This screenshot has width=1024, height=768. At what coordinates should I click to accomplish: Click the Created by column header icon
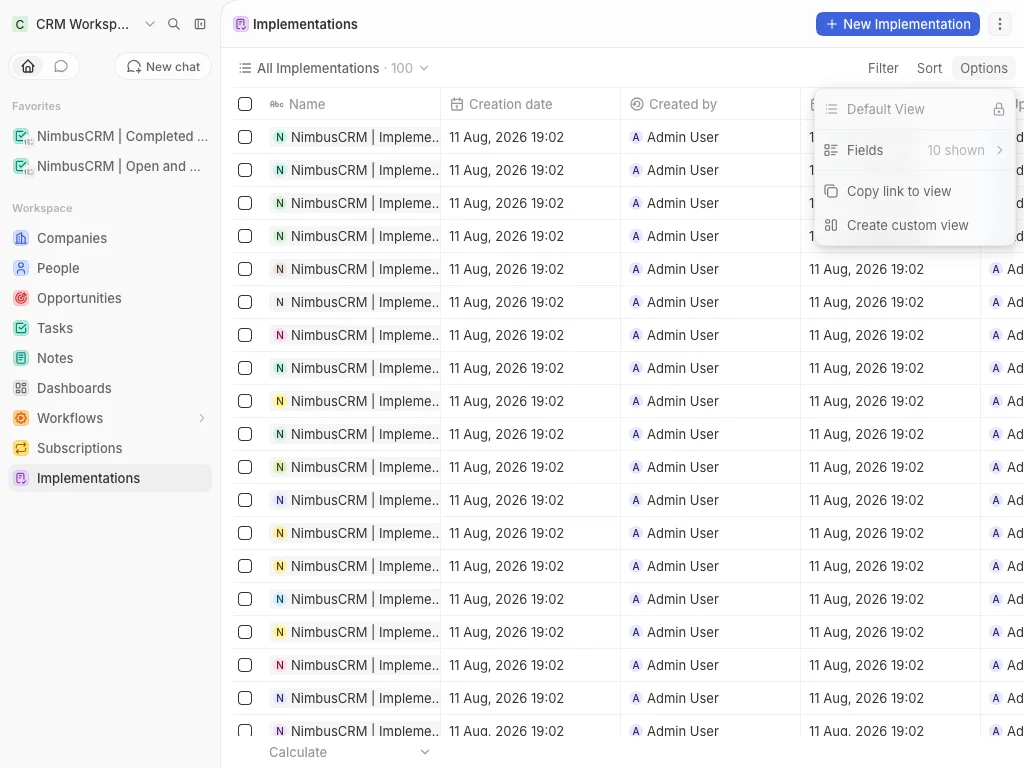[637, 104]
